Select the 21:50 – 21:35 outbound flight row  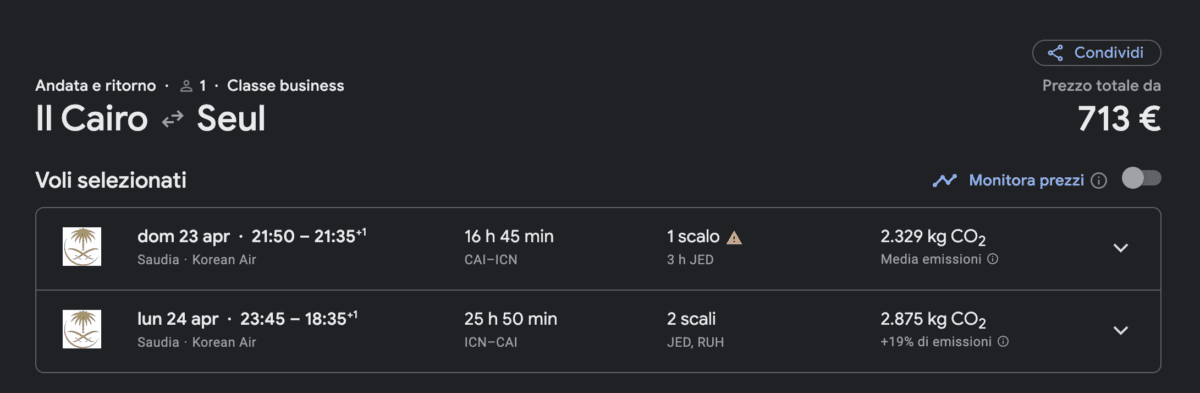pyautogui.click(x=598, y=248)
